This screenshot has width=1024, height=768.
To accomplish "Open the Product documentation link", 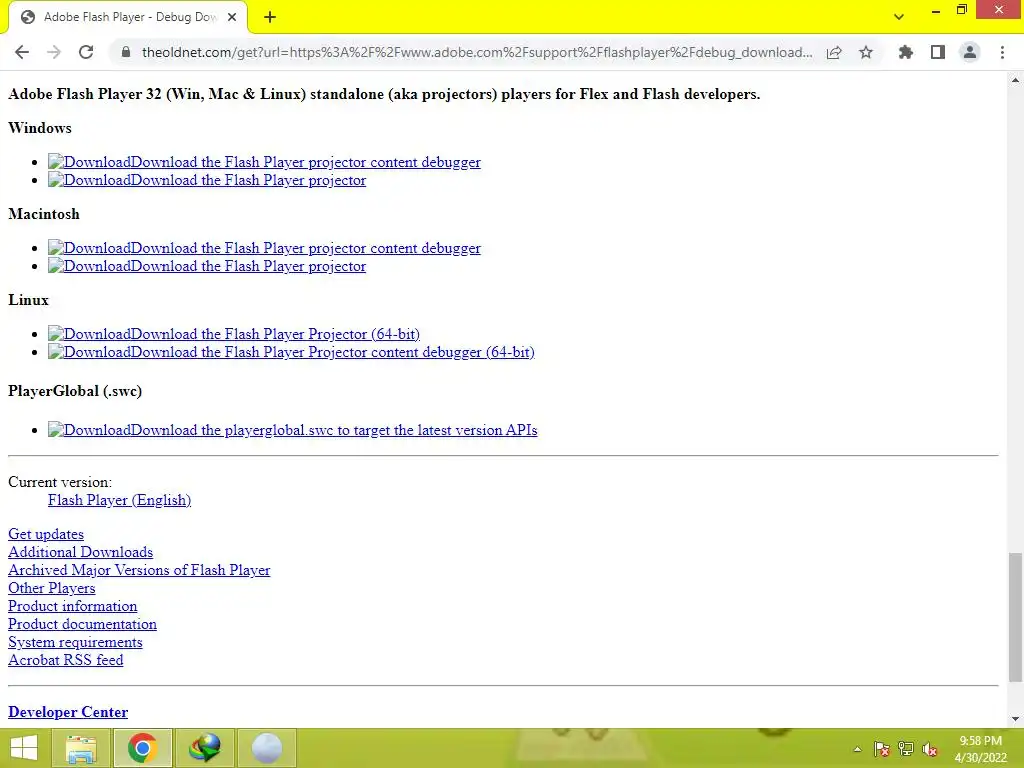I will click(x=82, y=624).
